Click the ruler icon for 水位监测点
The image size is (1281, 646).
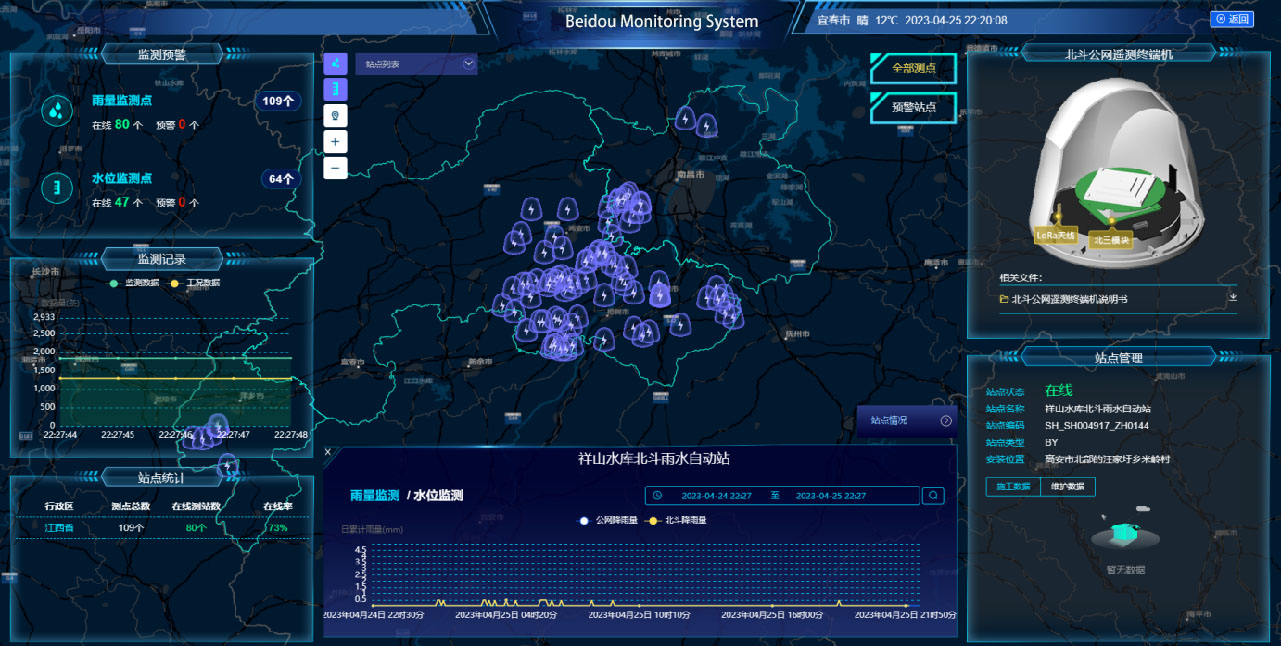pos(56,188)
